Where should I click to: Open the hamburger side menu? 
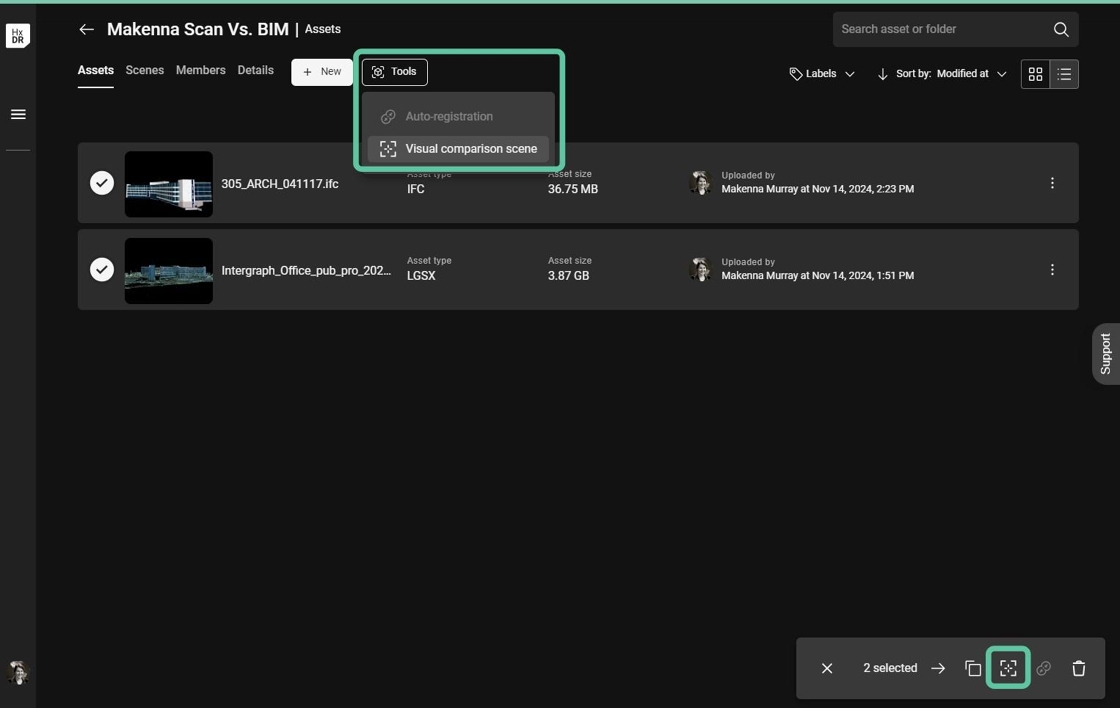18,114
